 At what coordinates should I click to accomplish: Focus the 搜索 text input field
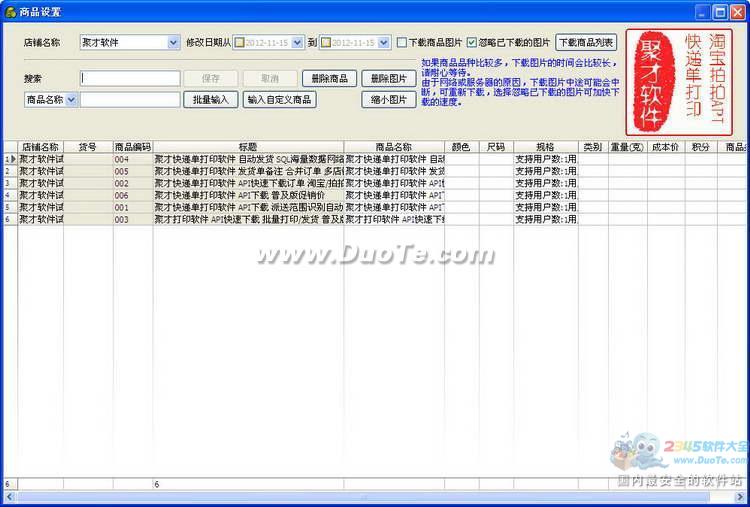pos(130,78)
